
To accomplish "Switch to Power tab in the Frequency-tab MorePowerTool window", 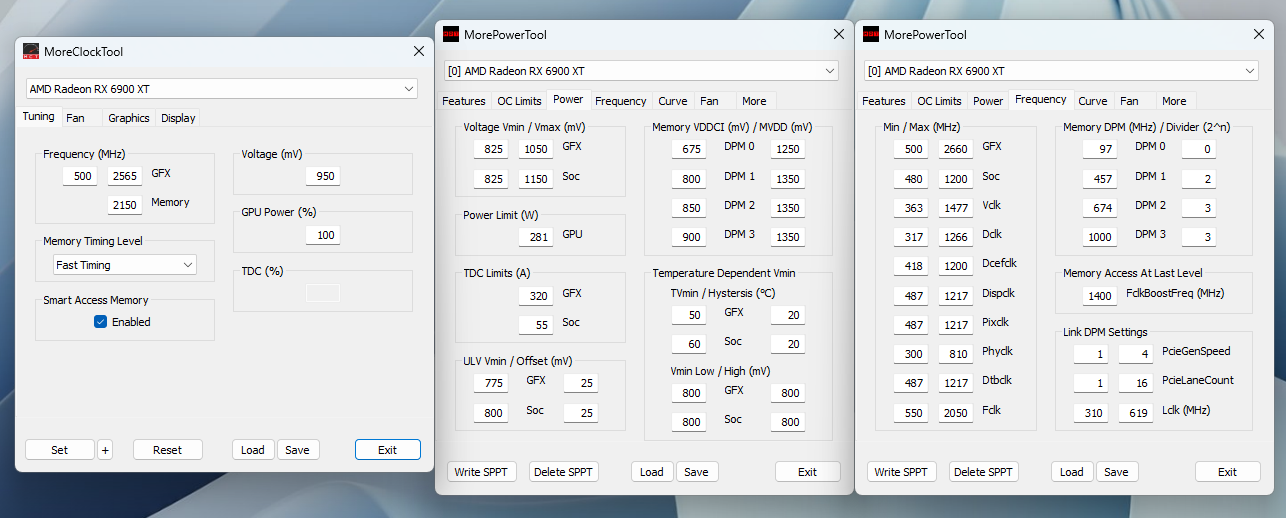I will (x=988, y=101).
